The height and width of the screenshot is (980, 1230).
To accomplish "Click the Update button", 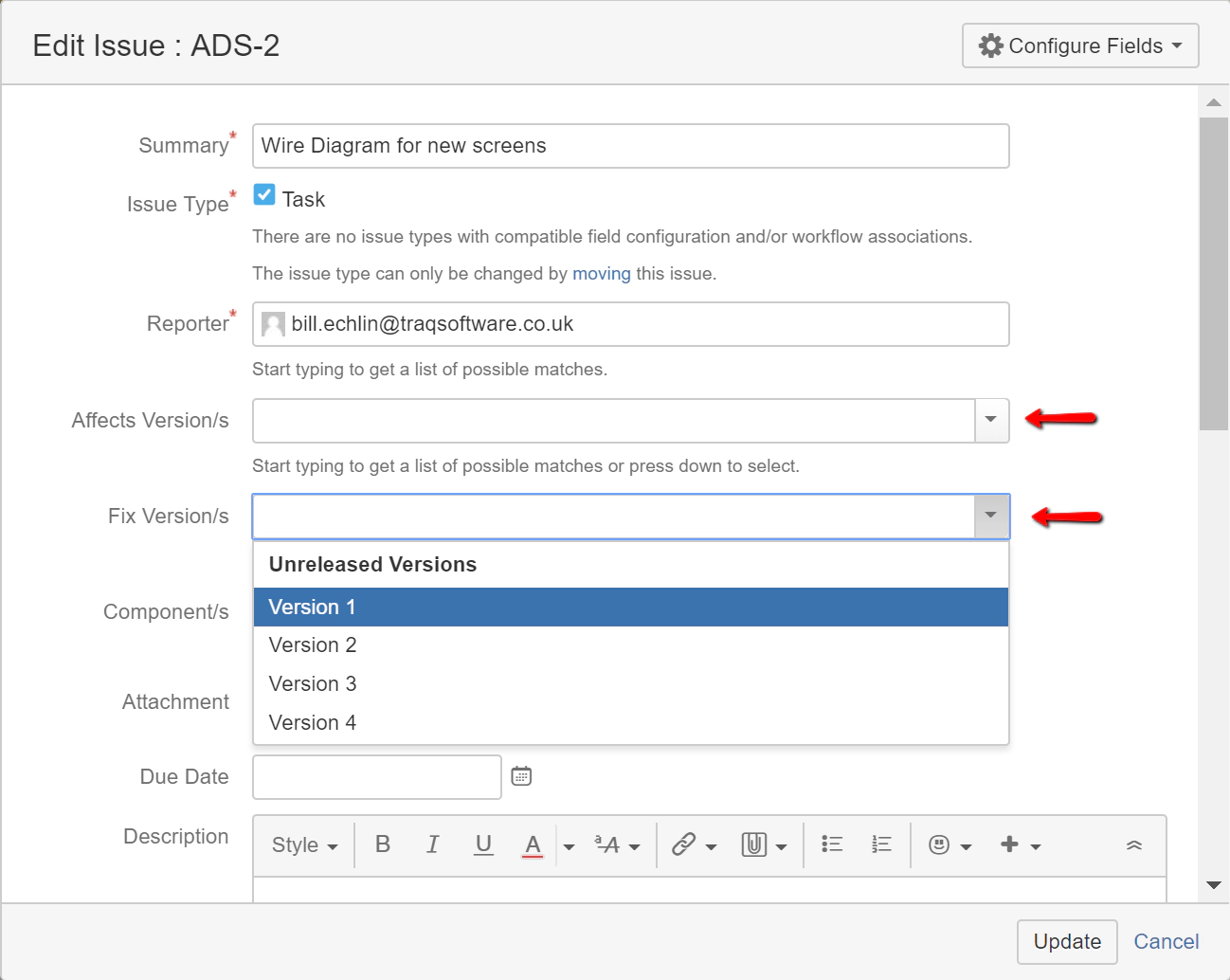I will (1067, 941).
